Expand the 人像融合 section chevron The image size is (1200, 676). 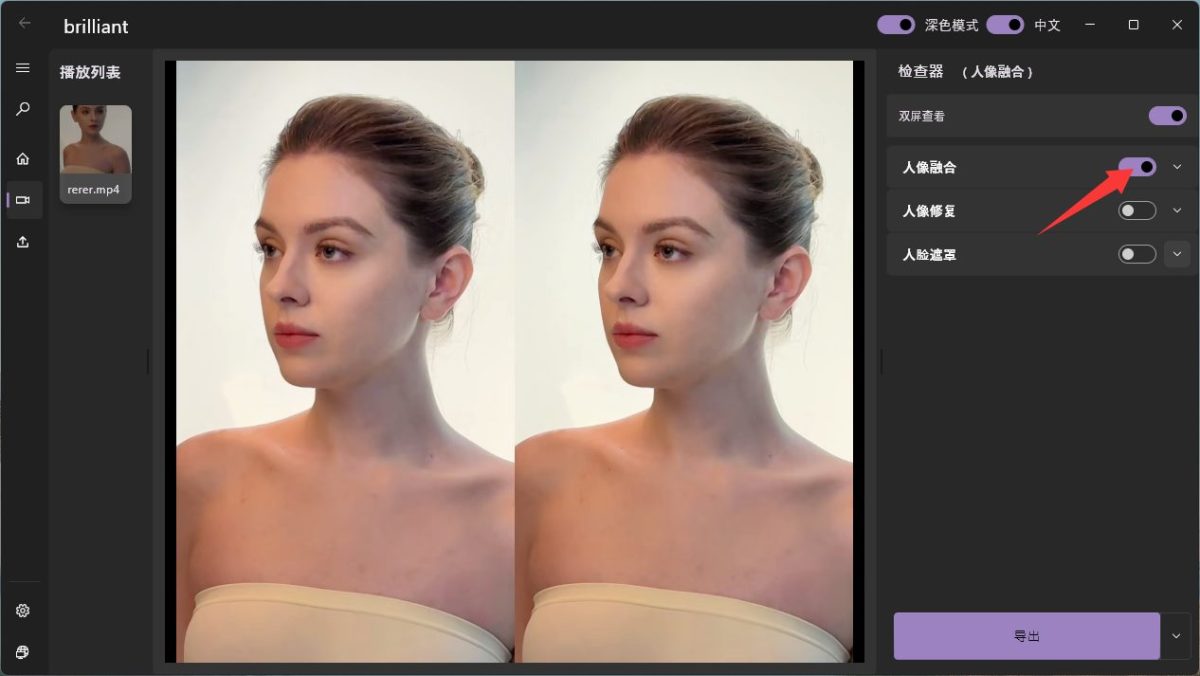tap(1177, 167)
